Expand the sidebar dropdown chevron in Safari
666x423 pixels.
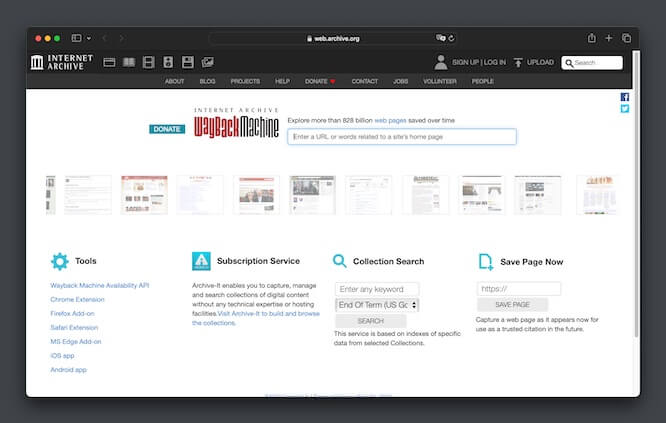pyautogui.click(x=88, y=38)
